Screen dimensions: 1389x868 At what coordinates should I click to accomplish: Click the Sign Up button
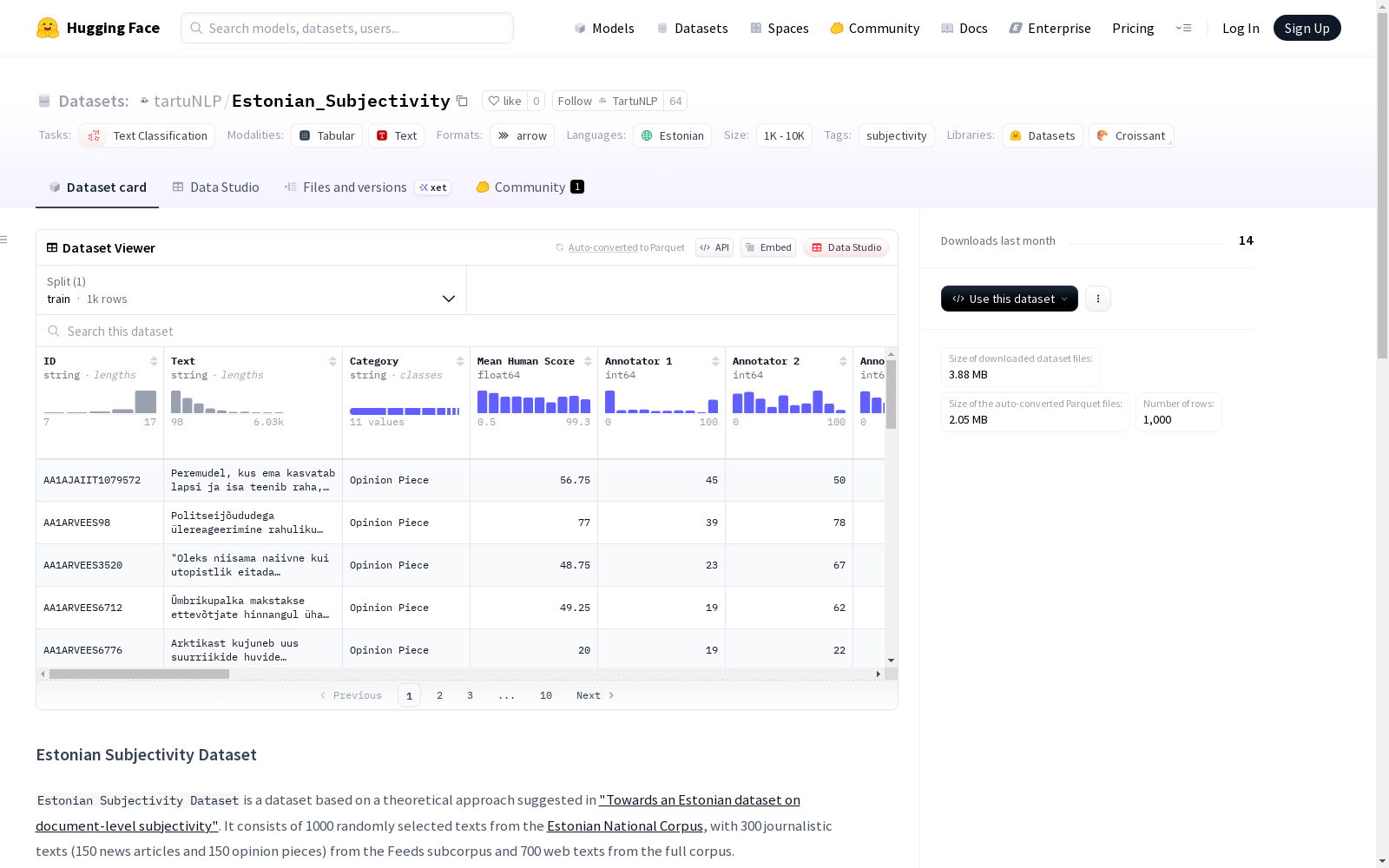click(x=1307, y=28)
